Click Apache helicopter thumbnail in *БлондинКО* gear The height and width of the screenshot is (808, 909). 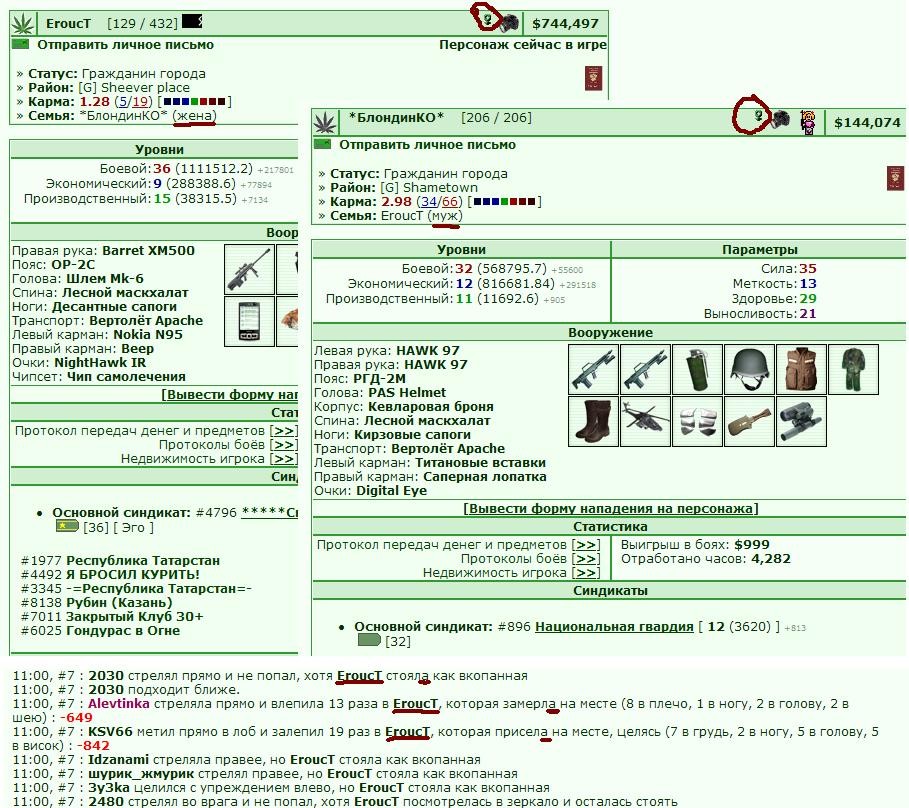[645, 421]
